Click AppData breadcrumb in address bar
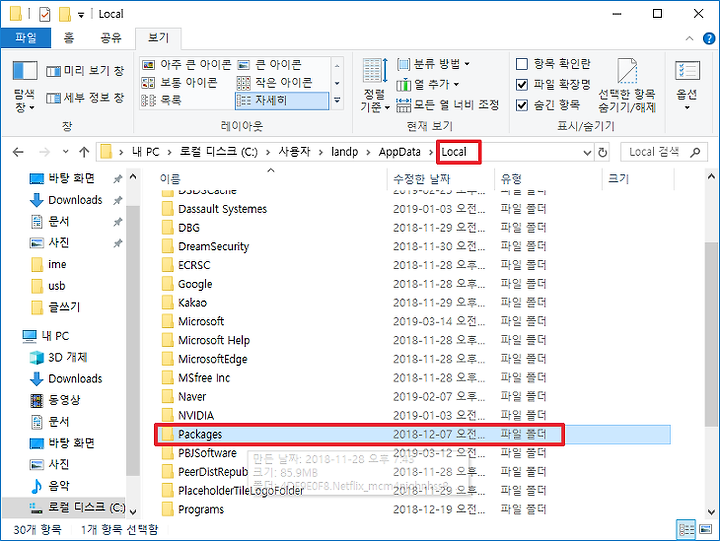The height and width of the screenshot is (541, 720). pyautogui.click(x=399, y=152)
